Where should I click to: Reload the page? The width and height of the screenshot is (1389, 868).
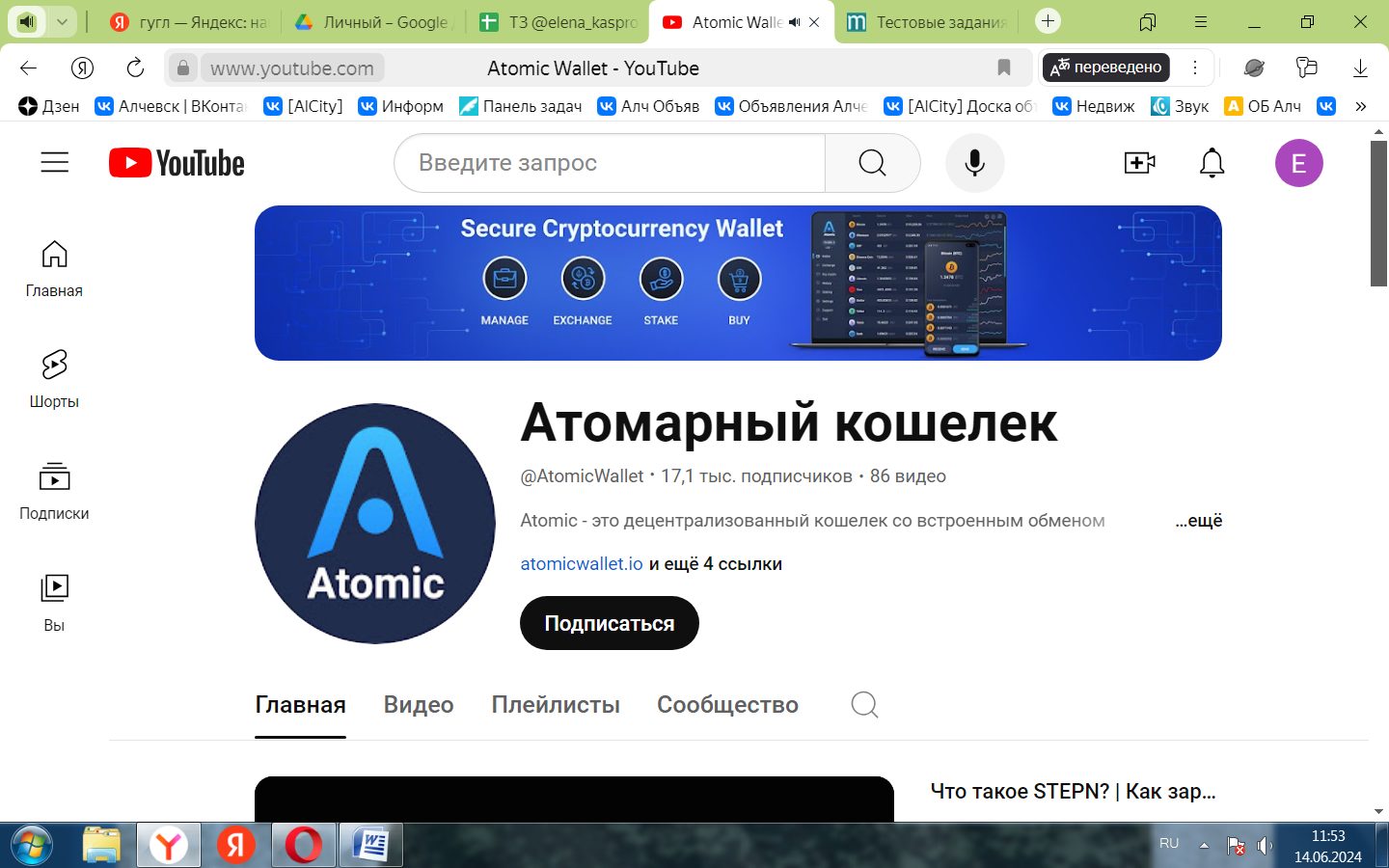click(135, 68)
